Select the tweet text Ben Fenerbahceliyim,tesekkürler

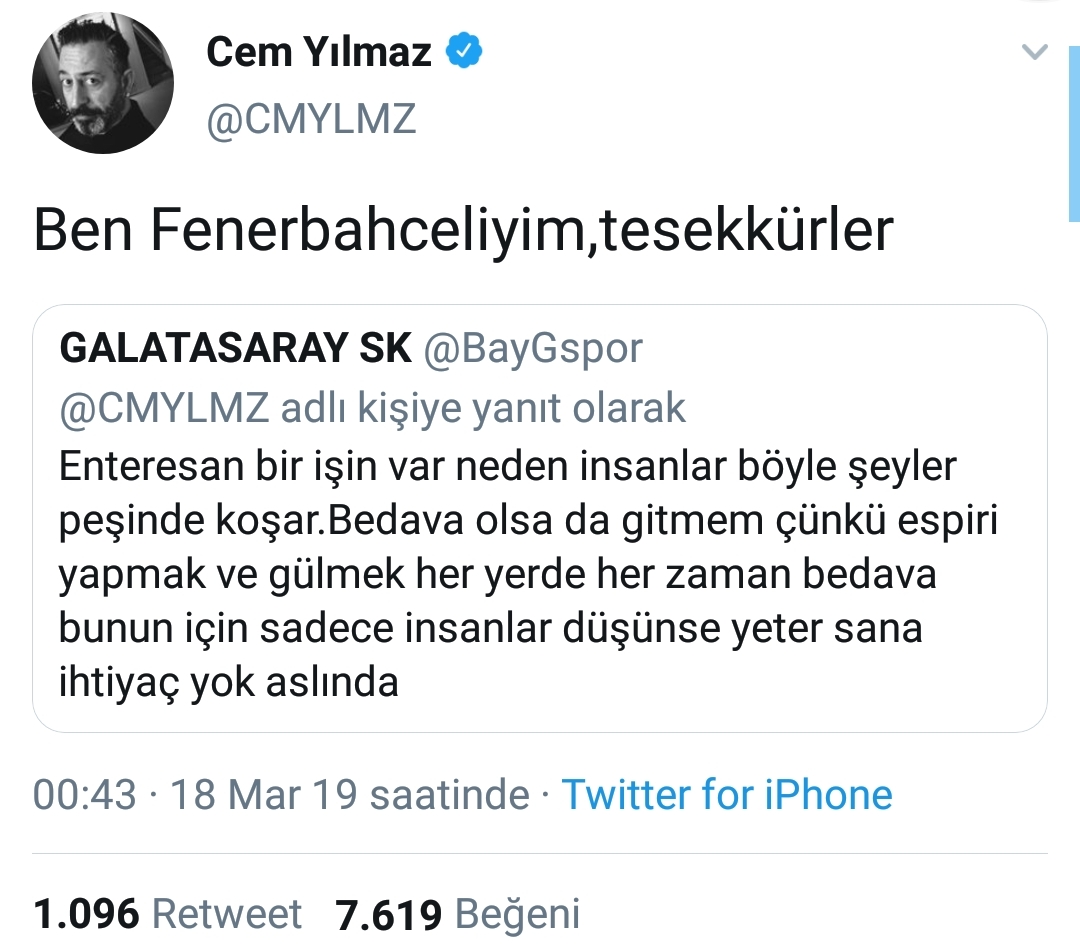coord(464,230)
